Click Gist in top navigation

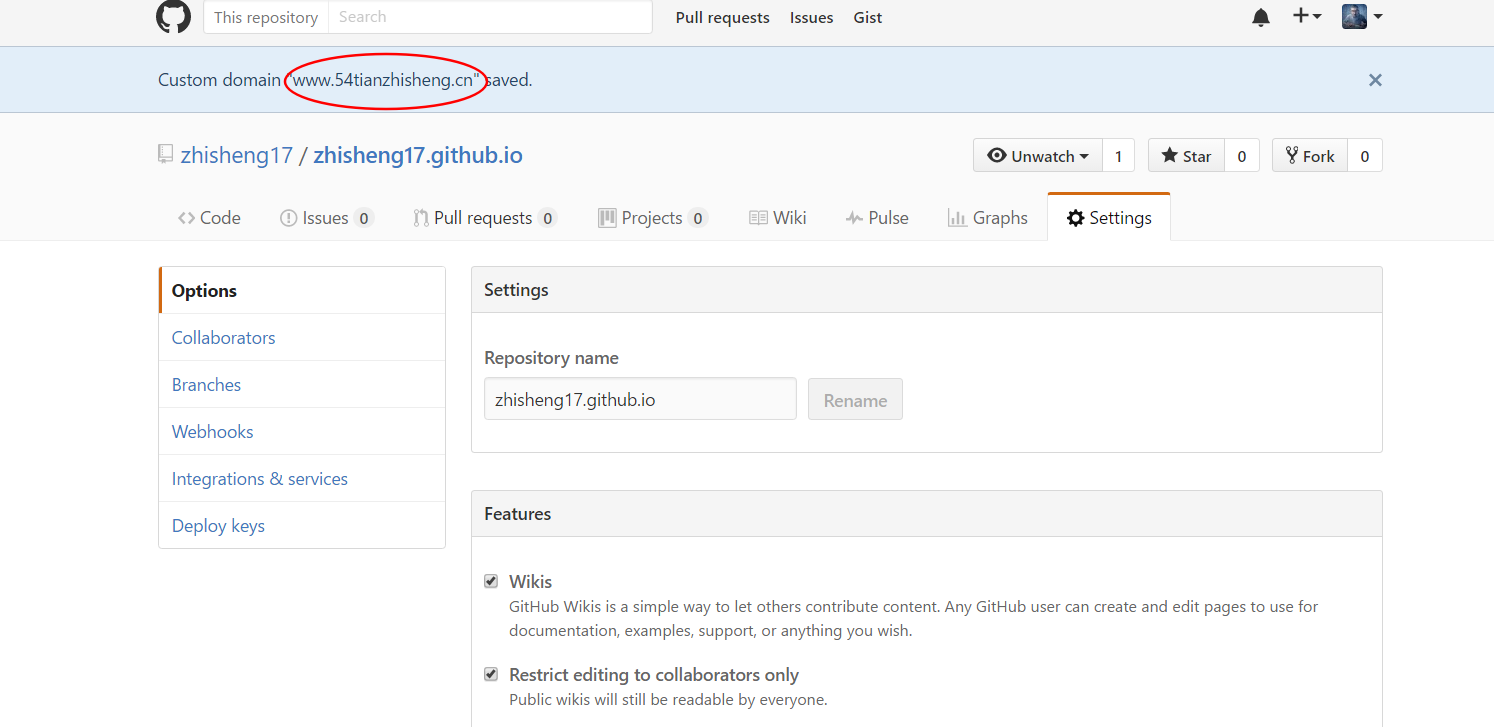coord(868,17)
